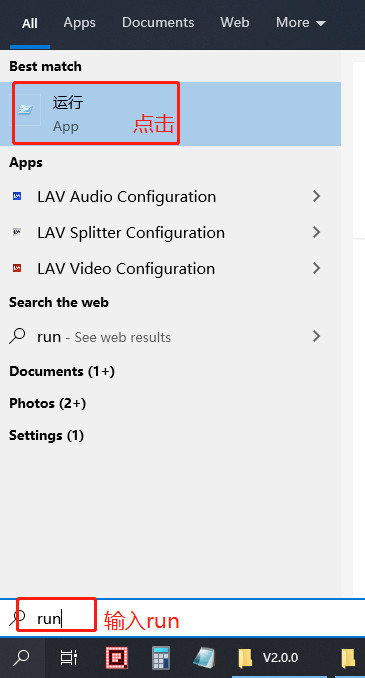Click the magnifier icon beside run web results

(x=17, y=336)
